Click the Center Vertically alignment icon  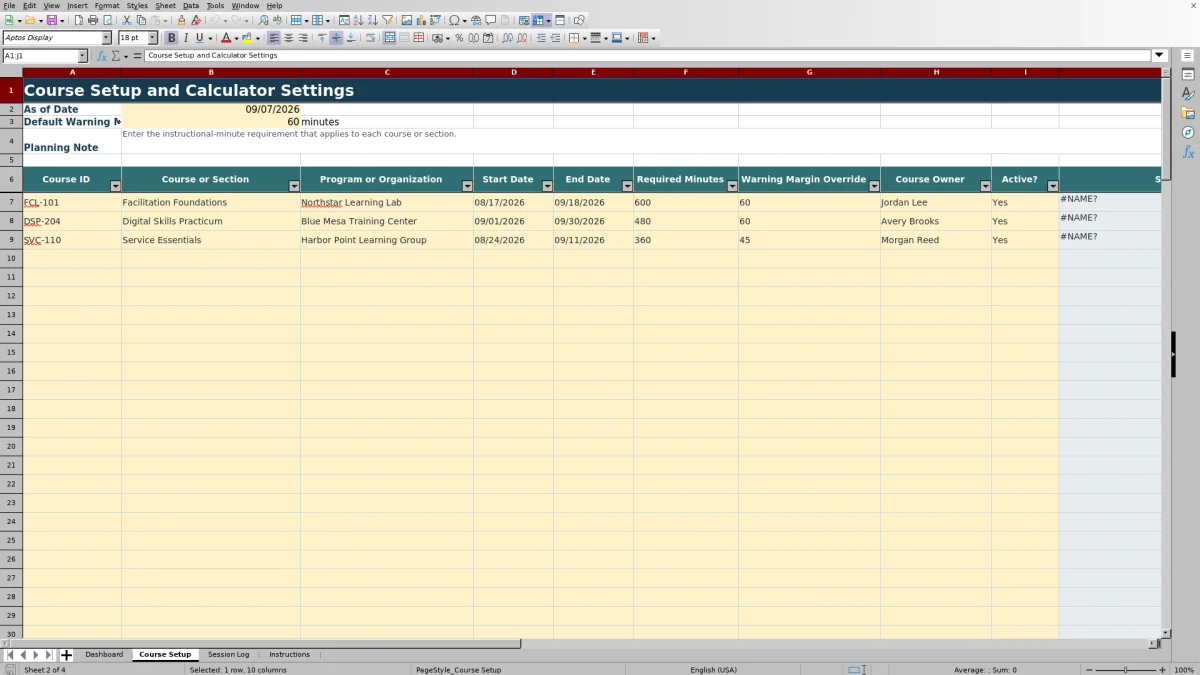click(x=336, y=38)
